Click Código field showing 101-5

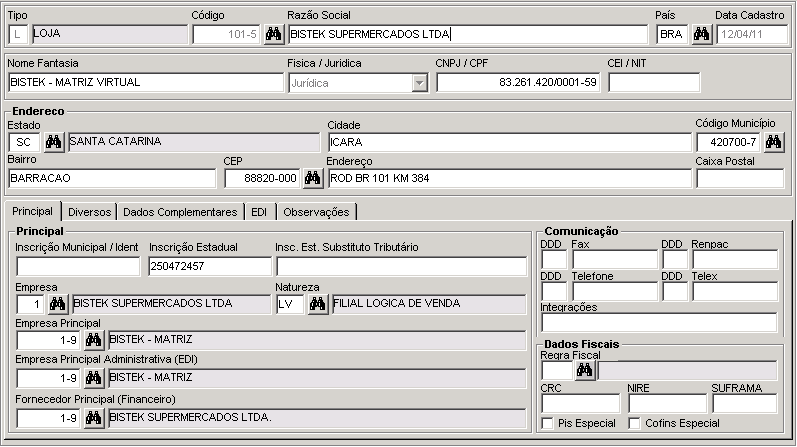(226, 35)
